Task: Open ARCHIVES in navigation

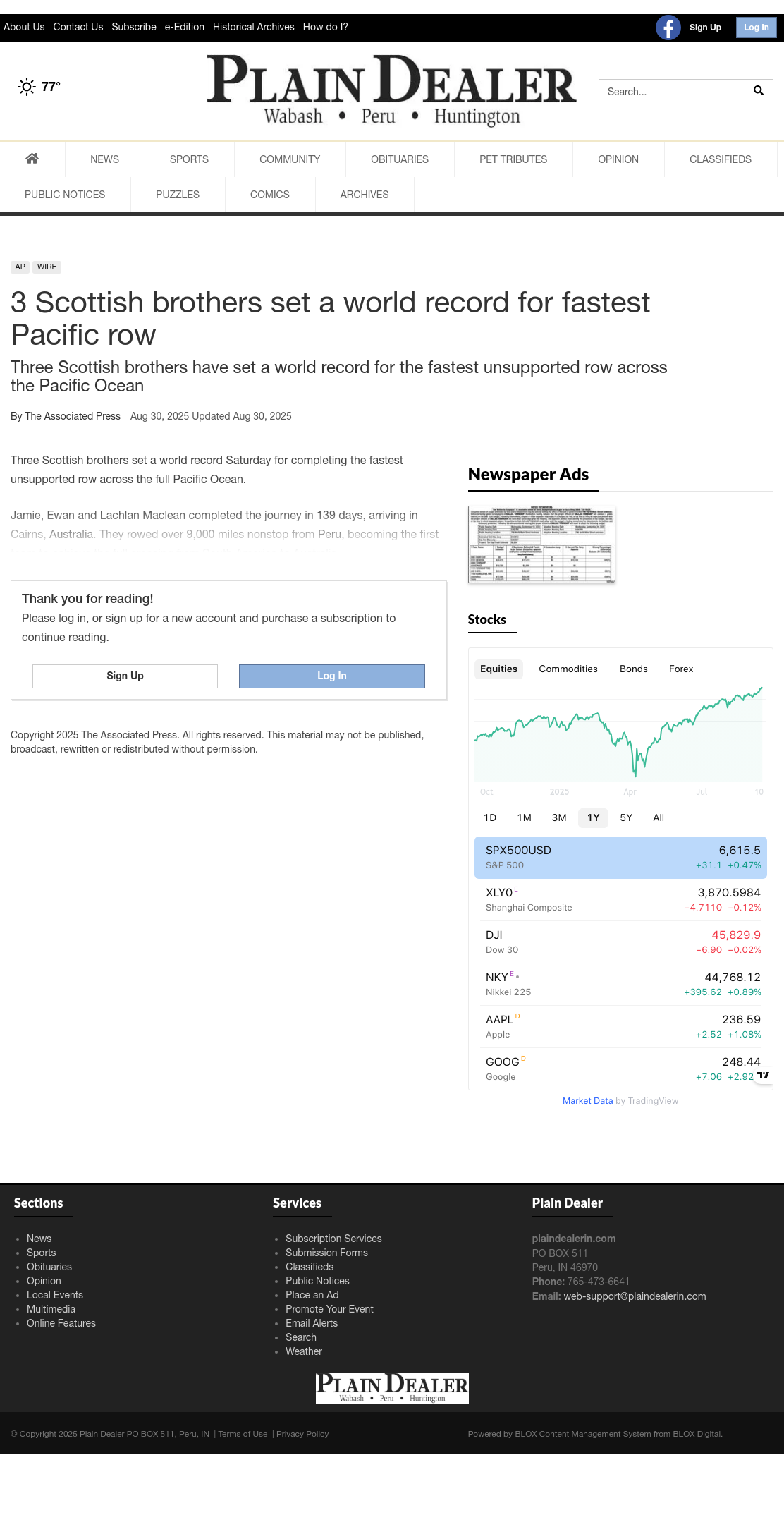Action: click(365, 195)
